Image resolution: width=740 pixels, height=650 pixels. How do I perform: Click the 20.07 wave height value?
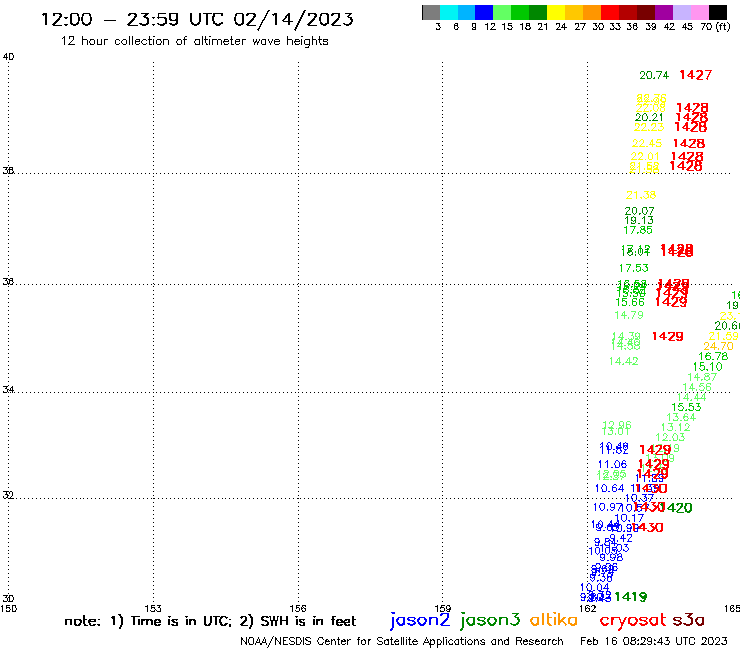click(639, 211)
